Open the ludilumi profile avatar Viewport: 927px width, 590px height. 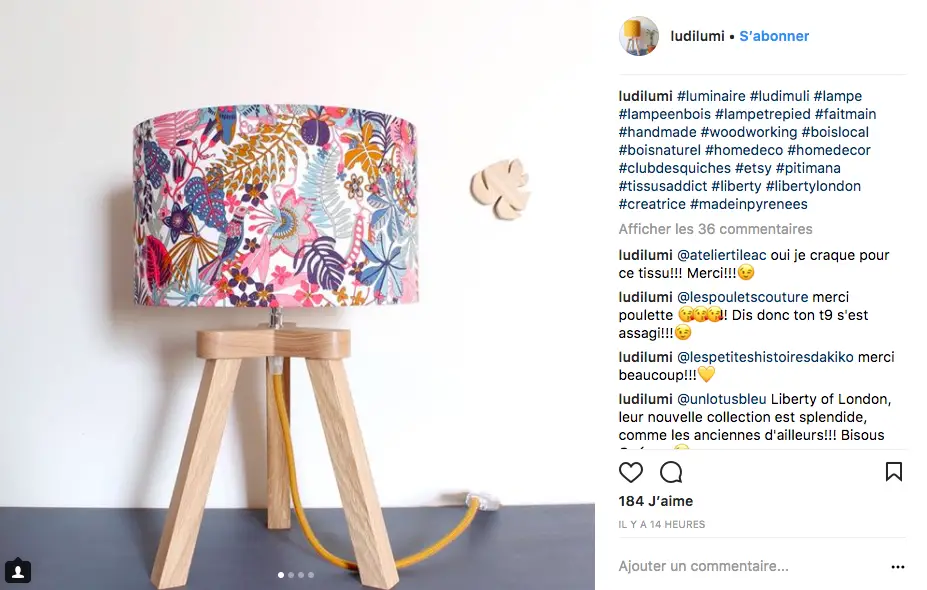pos(638,36)
